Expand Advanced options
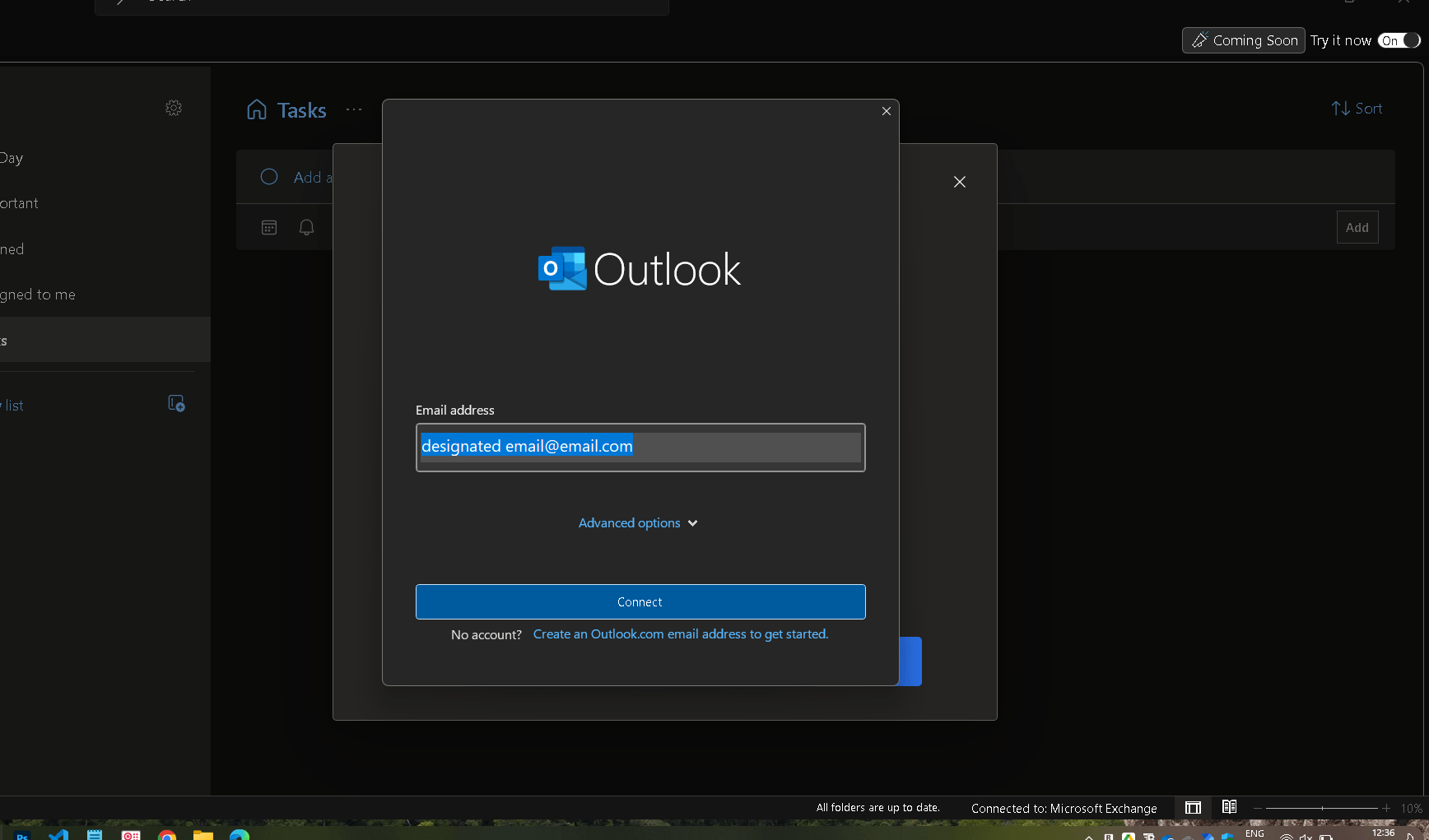 tap(638, 523)
